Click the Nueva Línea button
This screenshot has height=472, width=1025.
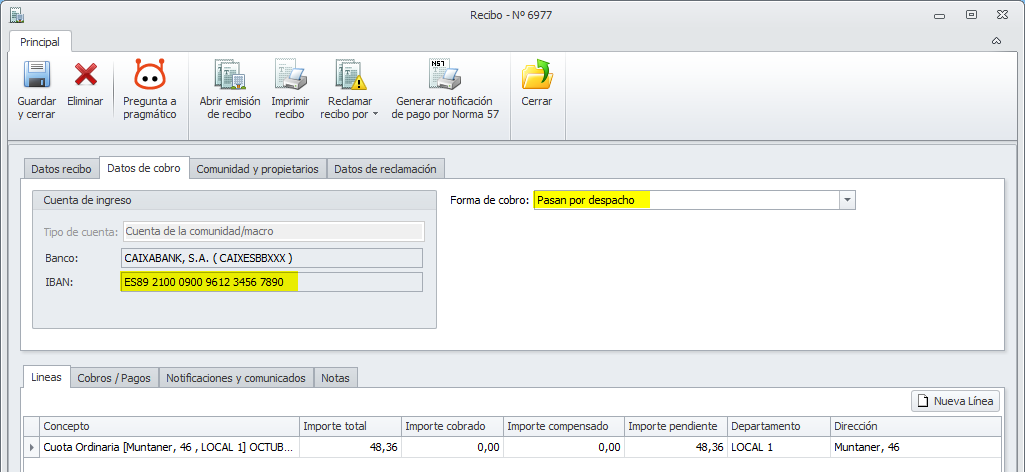coord(956,401)
